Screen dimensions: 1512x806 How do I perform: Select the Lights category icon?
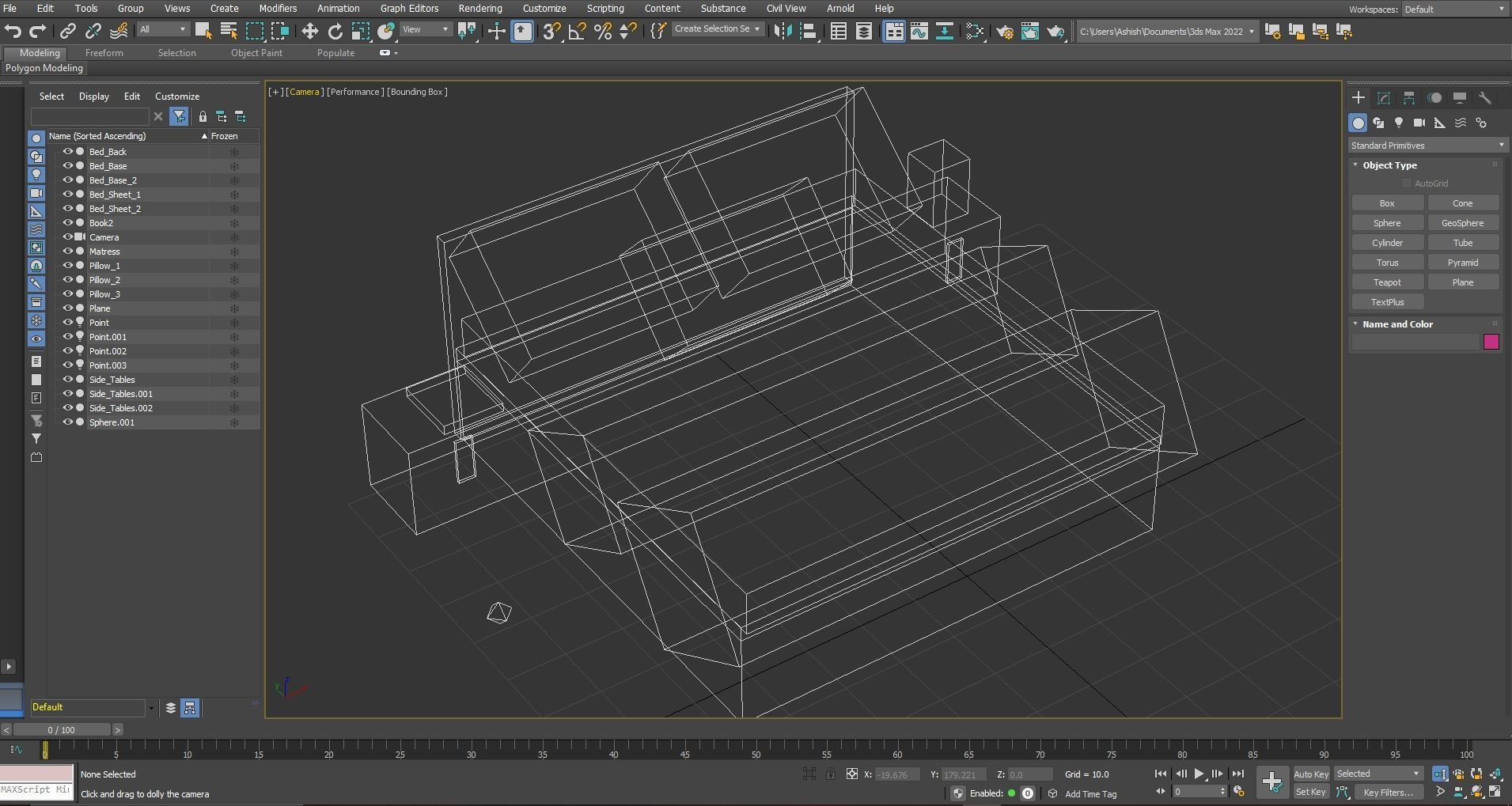click(1399, 123)
